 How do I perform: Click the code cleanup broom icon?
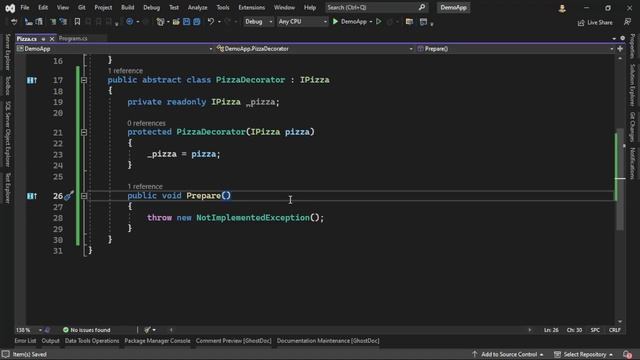(147, 330)
